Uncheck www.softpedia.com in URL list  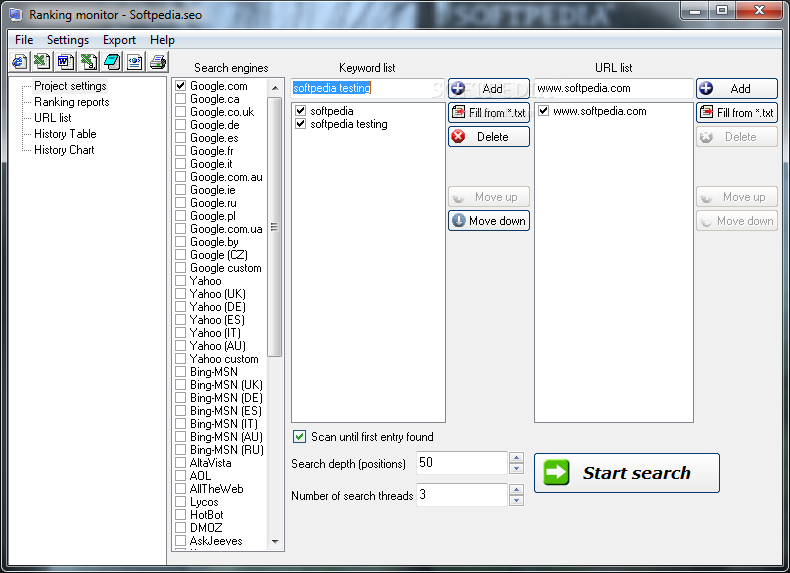[x=544, y=110]
